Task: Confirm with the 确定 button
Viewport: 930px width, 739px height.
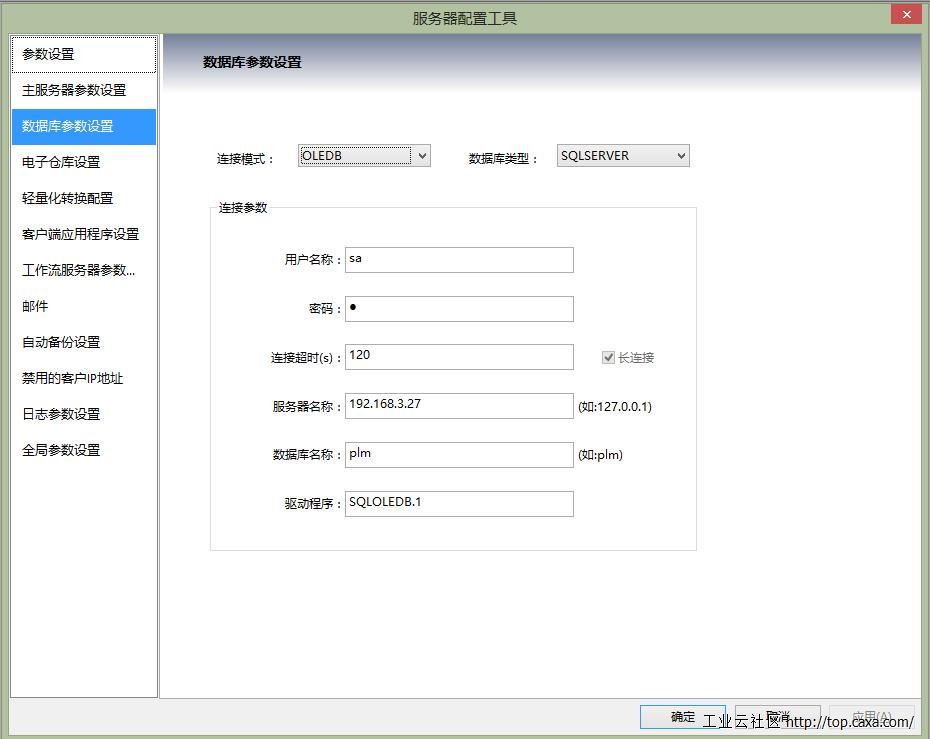Action: 682,717
